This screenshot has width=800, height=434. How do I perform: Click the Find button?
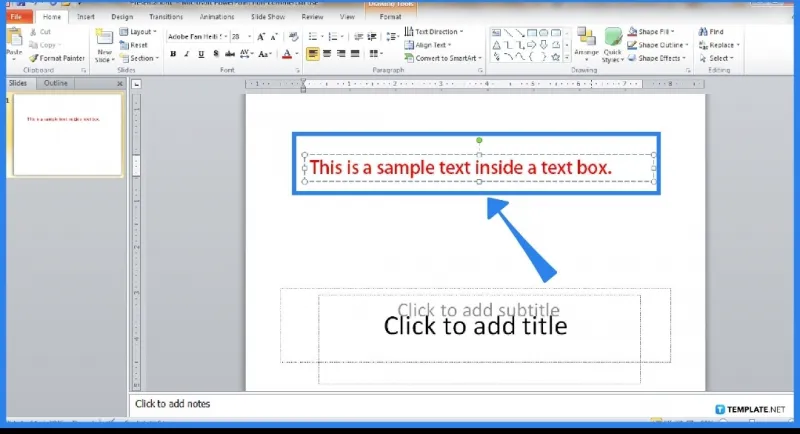(711, 32)
